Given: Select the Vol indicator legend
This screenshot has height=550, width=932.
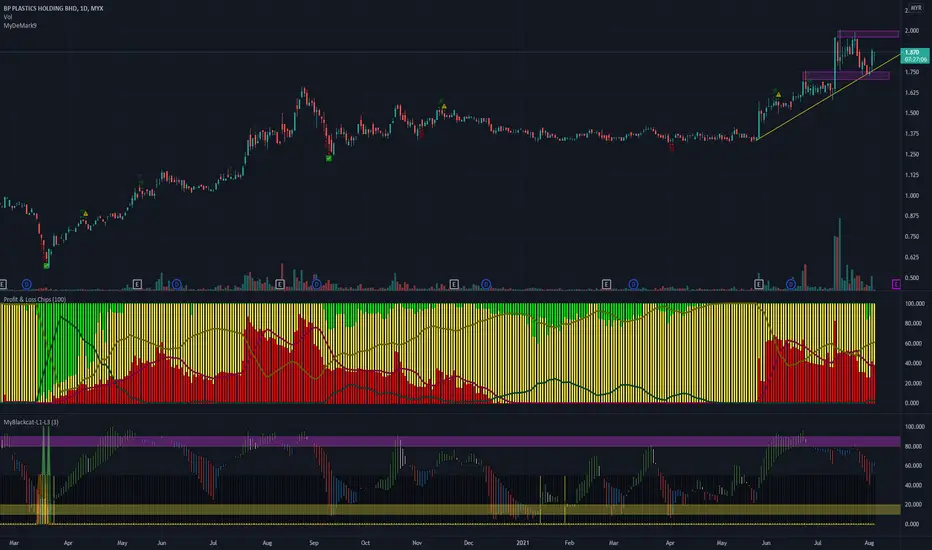Looking at the screenshot, I should 8,17.
